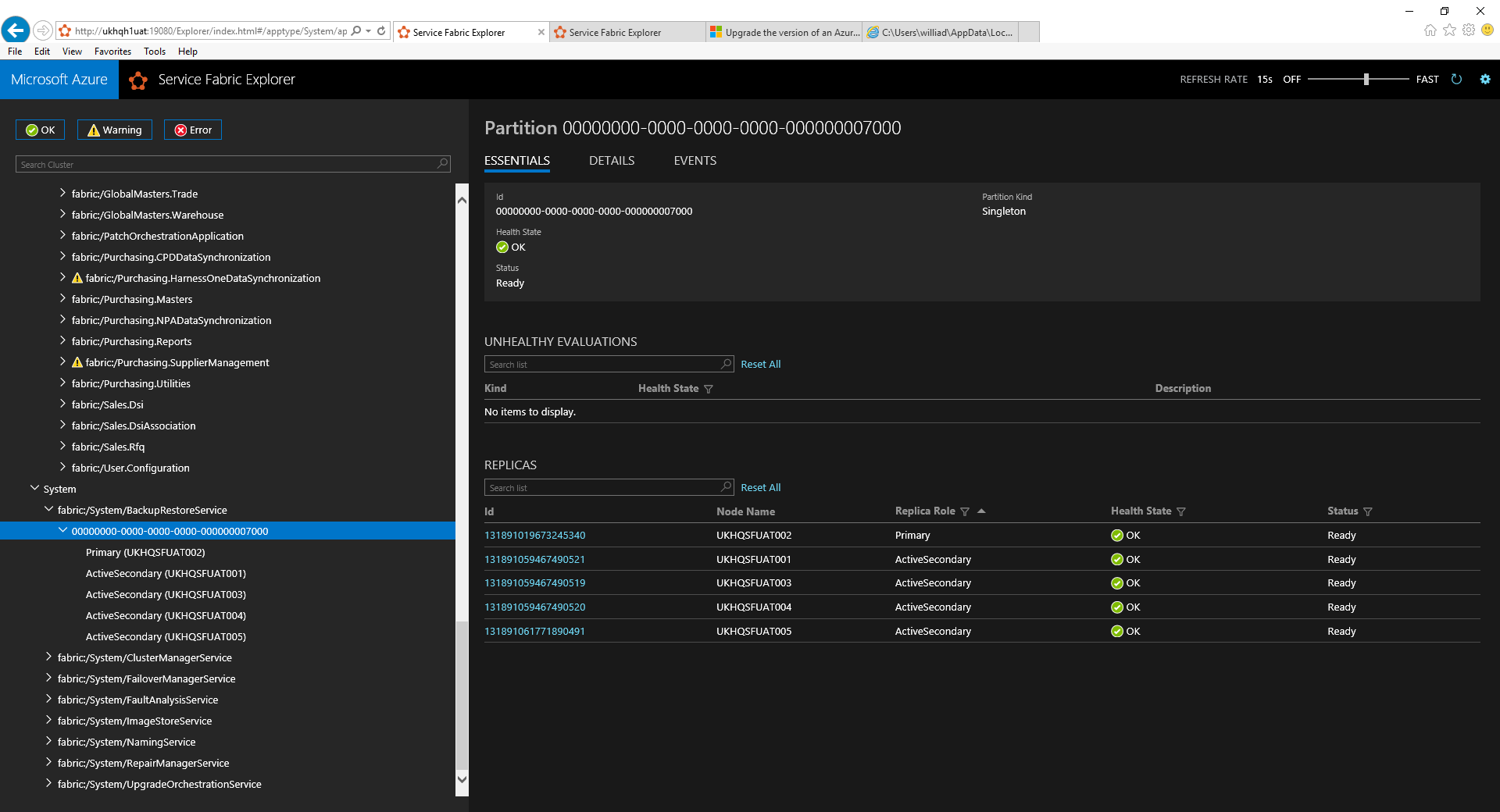Click the tree scrollbar down arrow
This screenshot has height=812, width=1500.
point(462,779)
